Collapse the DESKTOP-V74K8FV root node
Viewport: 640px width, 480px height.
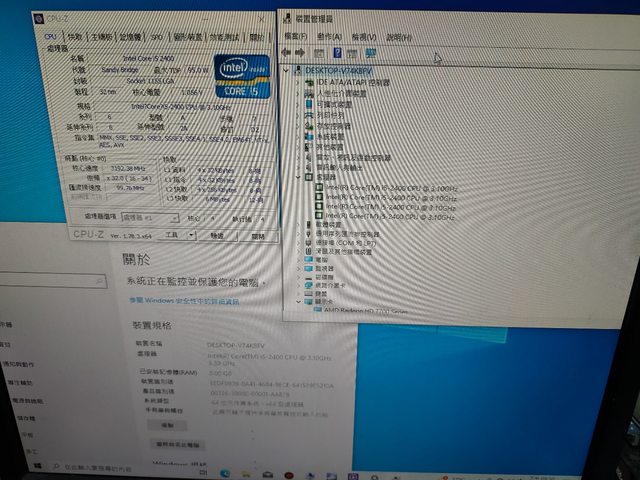pos(289,72)
